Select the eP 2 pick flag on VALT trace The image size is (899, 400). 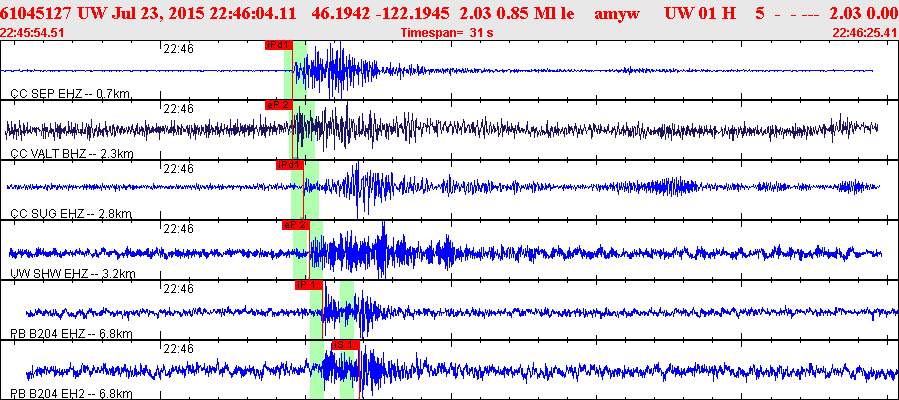(279, 105)
